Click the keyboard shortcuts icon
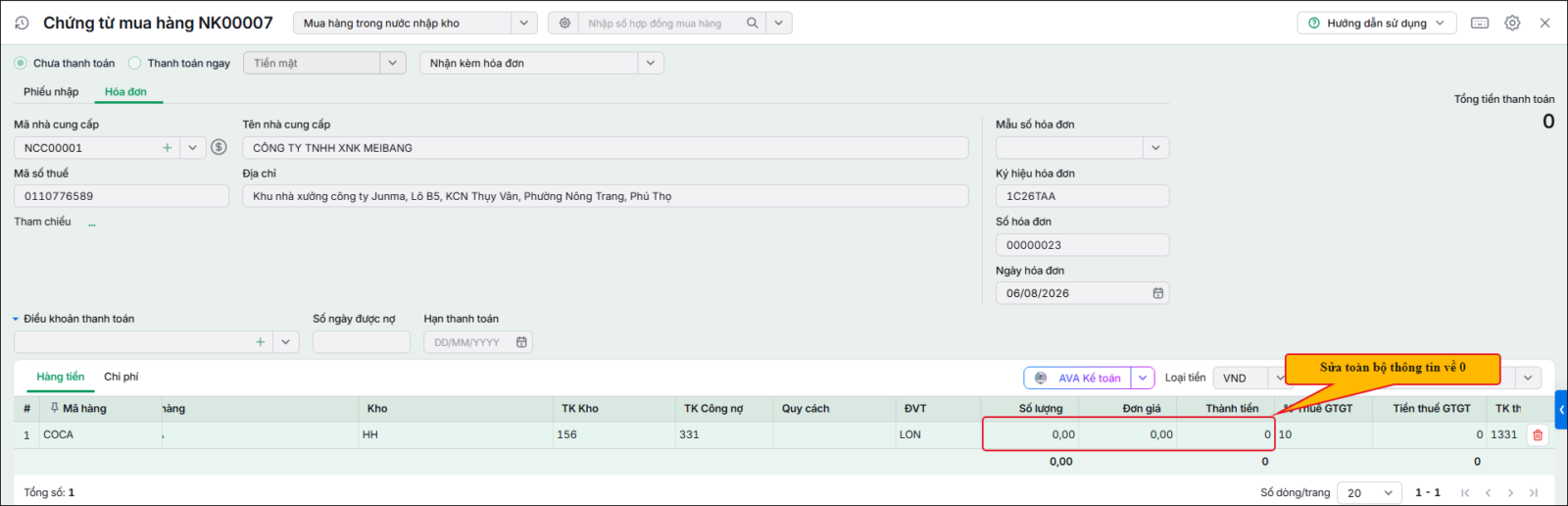The image size is (1568, 506). [1480, 23]
